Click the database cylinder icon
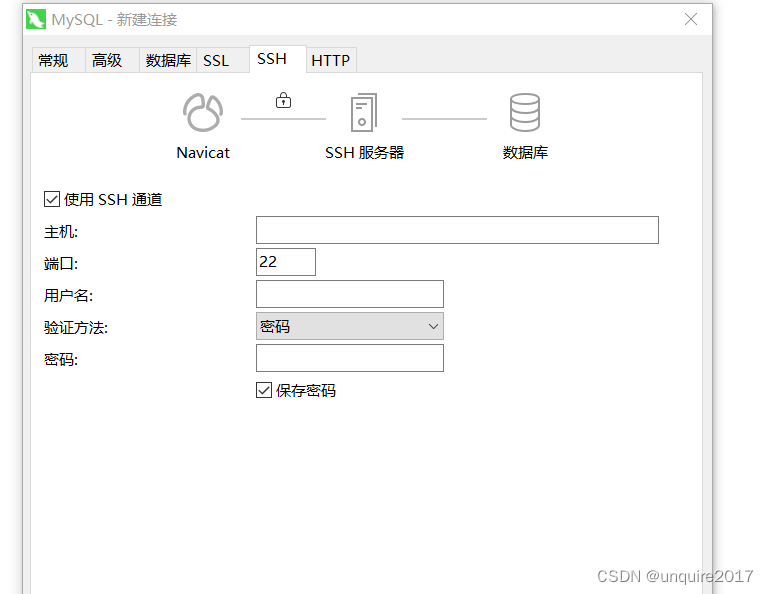 (525, 112)
